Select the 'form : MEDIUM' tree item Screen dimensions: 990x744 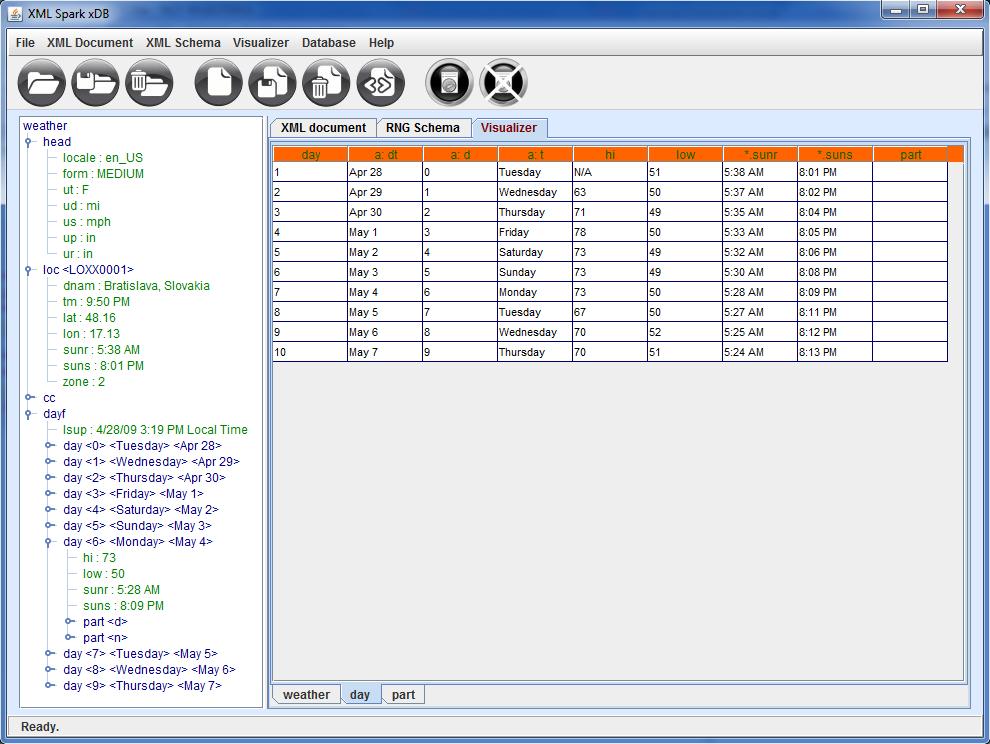click(x=103, y=174)
